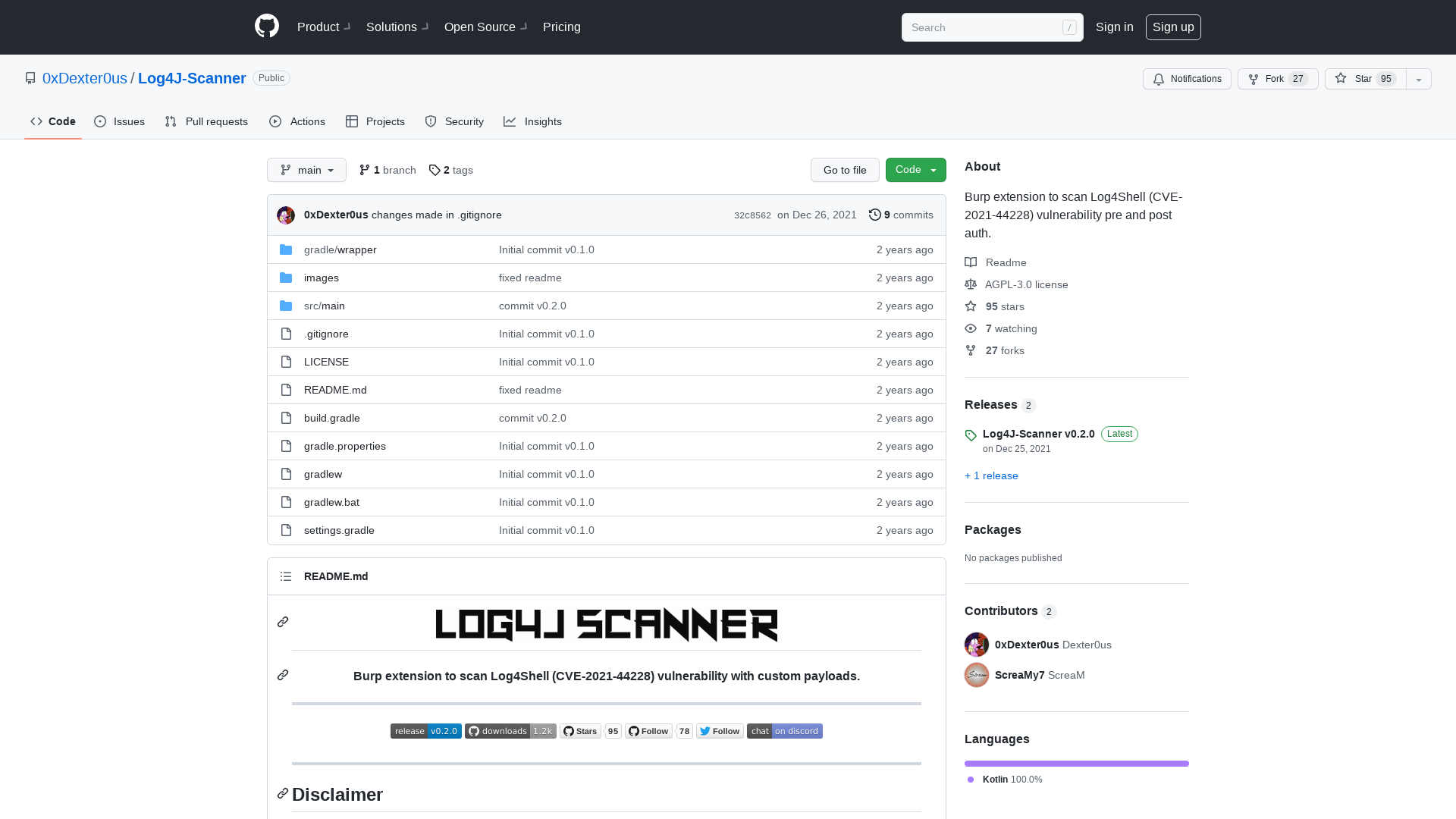Switch to the Issues tab
1456x819 pixels.
click(x=120, y=121)
